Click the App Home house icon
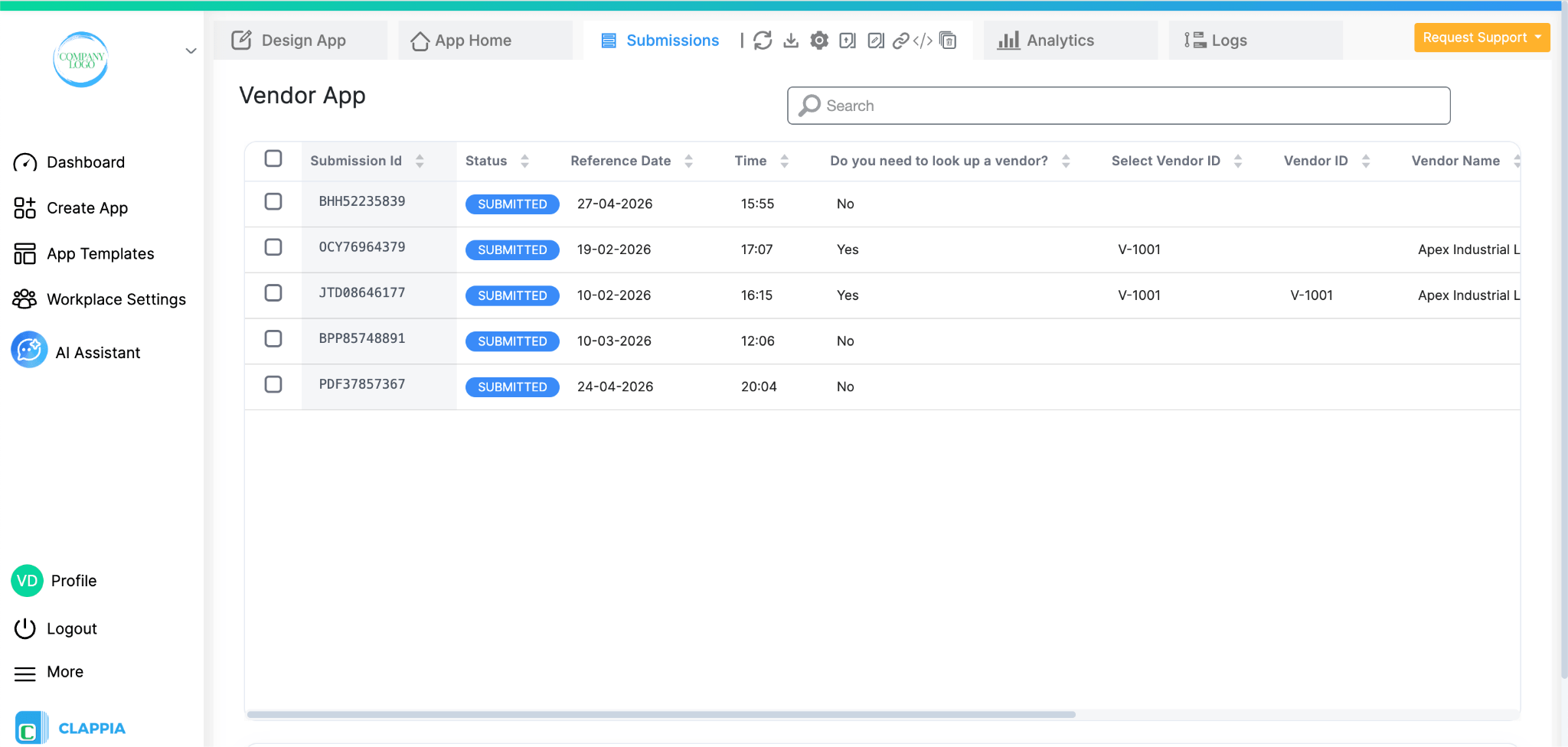1568x747 pixels. coord(420,41)
